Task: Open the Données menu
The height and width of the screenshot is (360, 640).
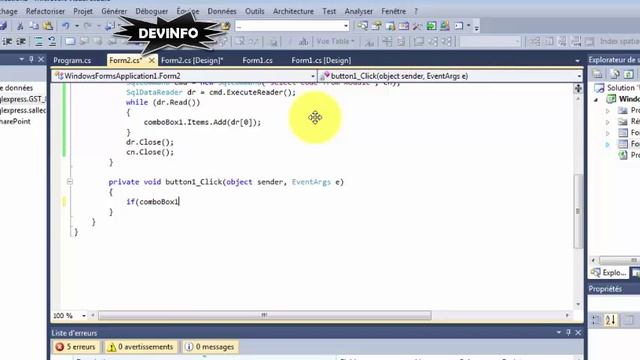Action: click(x=222, y=11)
